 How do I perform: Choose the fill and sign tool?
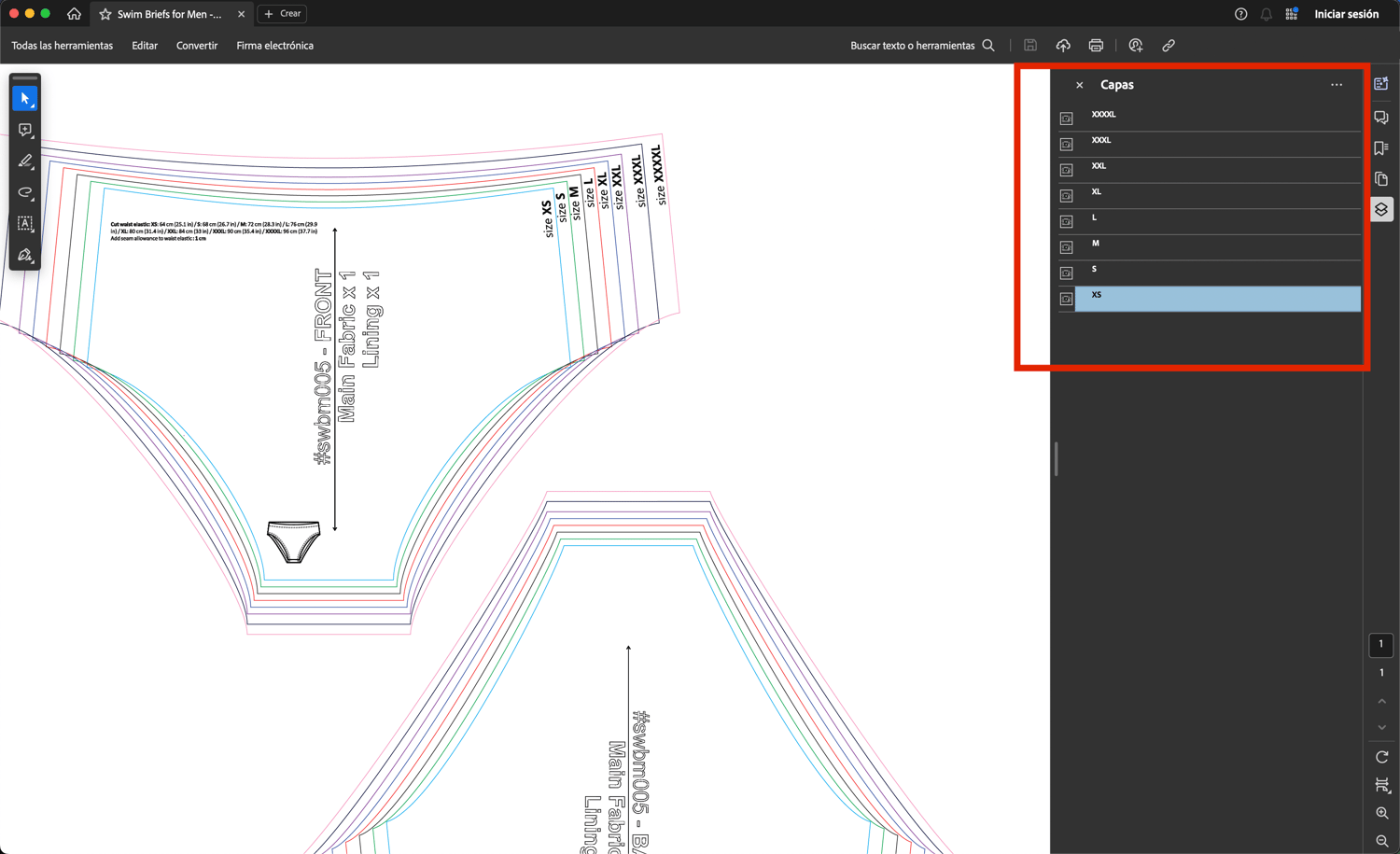[x=25, y=255]
